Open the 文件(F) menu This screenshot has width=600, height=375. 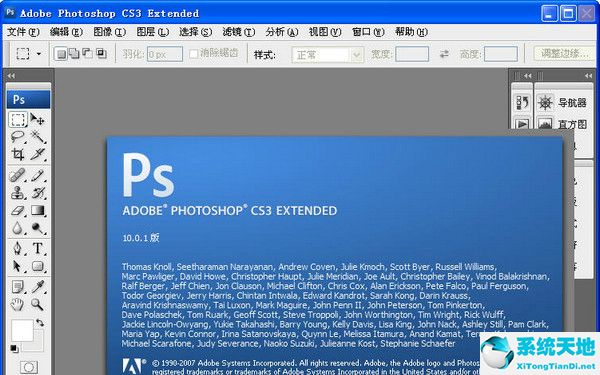point(23,32)
